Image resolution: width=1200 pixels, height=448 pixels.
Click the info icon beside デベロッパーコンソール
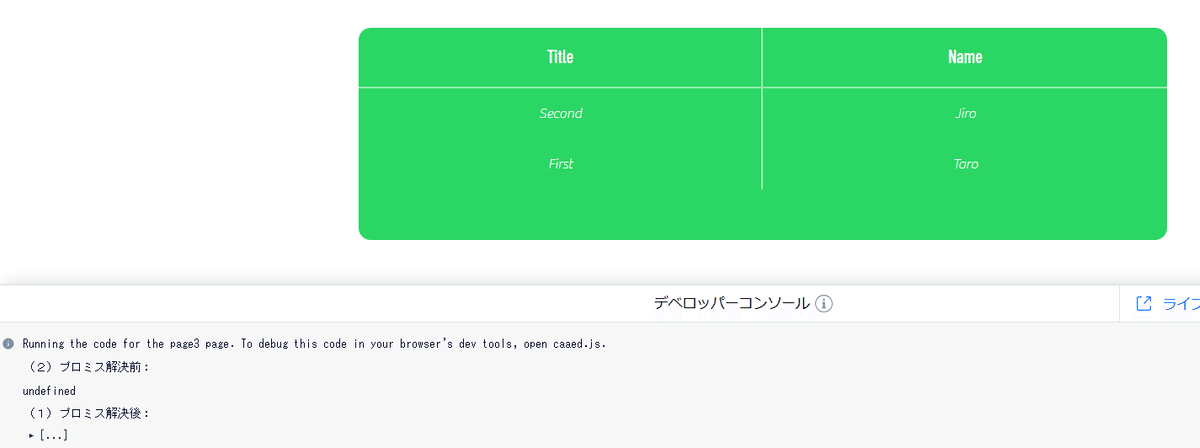tap(824, 304)
